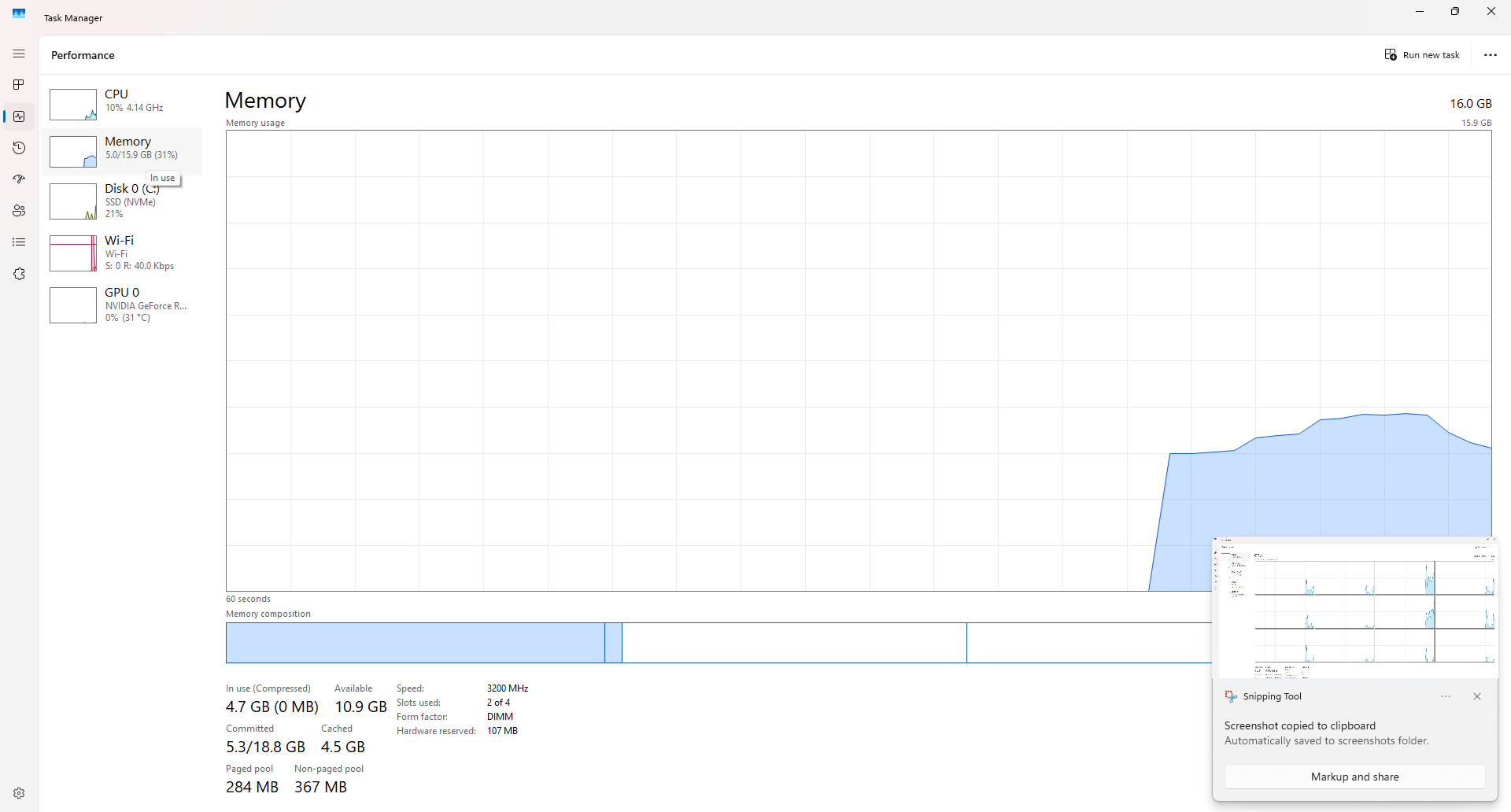1511x812 pixels.
Task: Minimize the Task Manager window
Action: 1420,12
